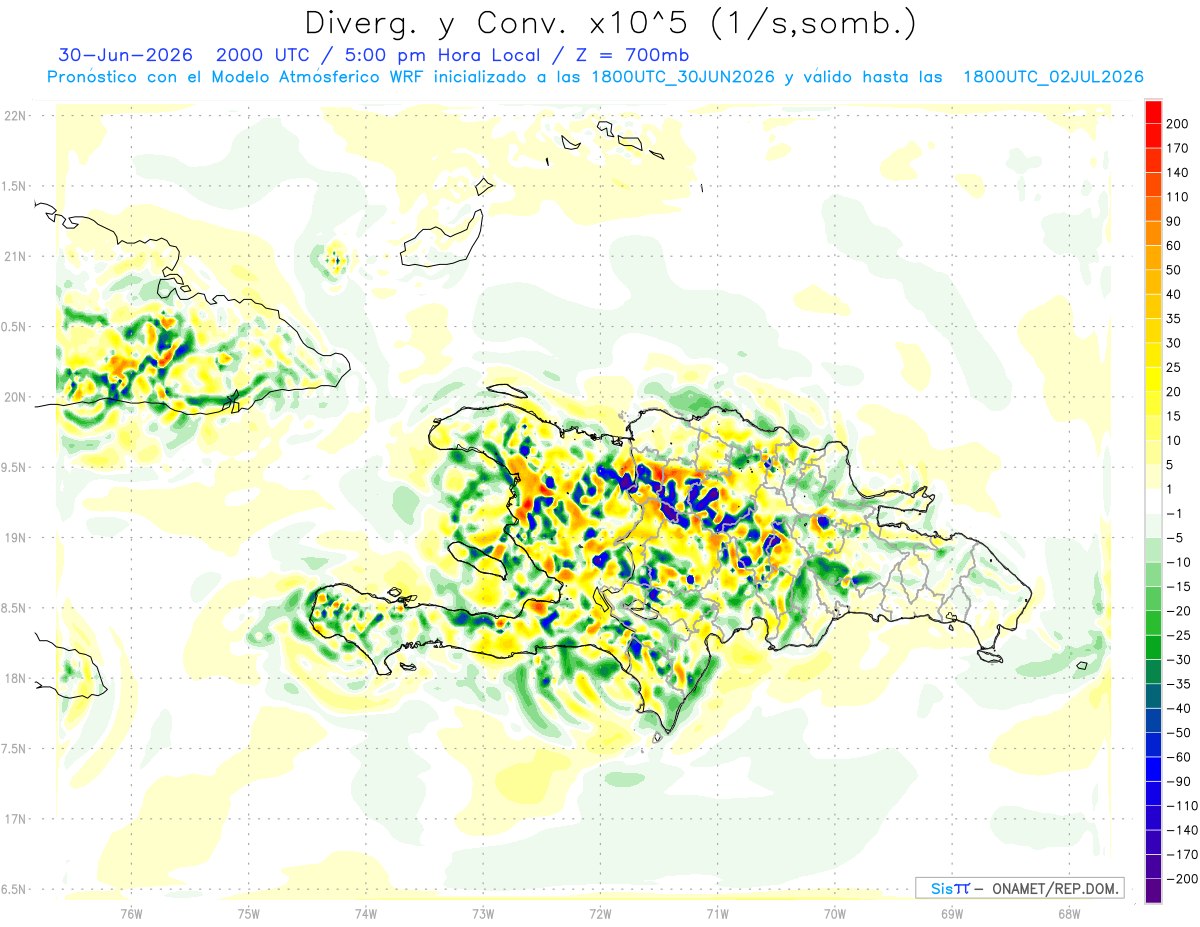This screenshot has width=1200, height=927.
Task: Click the 'ONAMET/REP.DOM.' credit text
Action: tap(1056, 888)
